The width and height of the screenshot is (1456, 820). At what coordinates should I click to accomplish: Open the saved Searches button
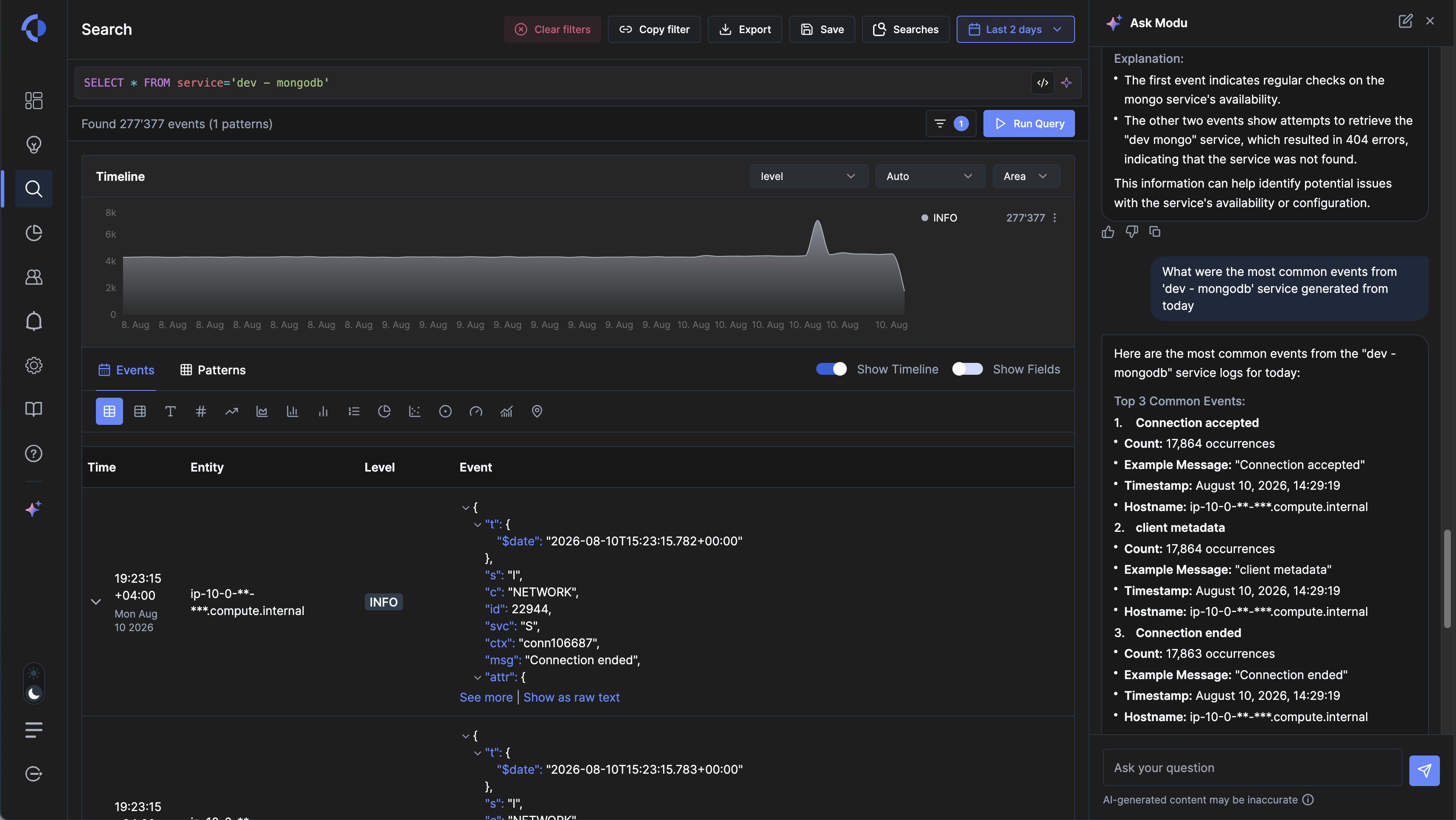coord(905,29)
